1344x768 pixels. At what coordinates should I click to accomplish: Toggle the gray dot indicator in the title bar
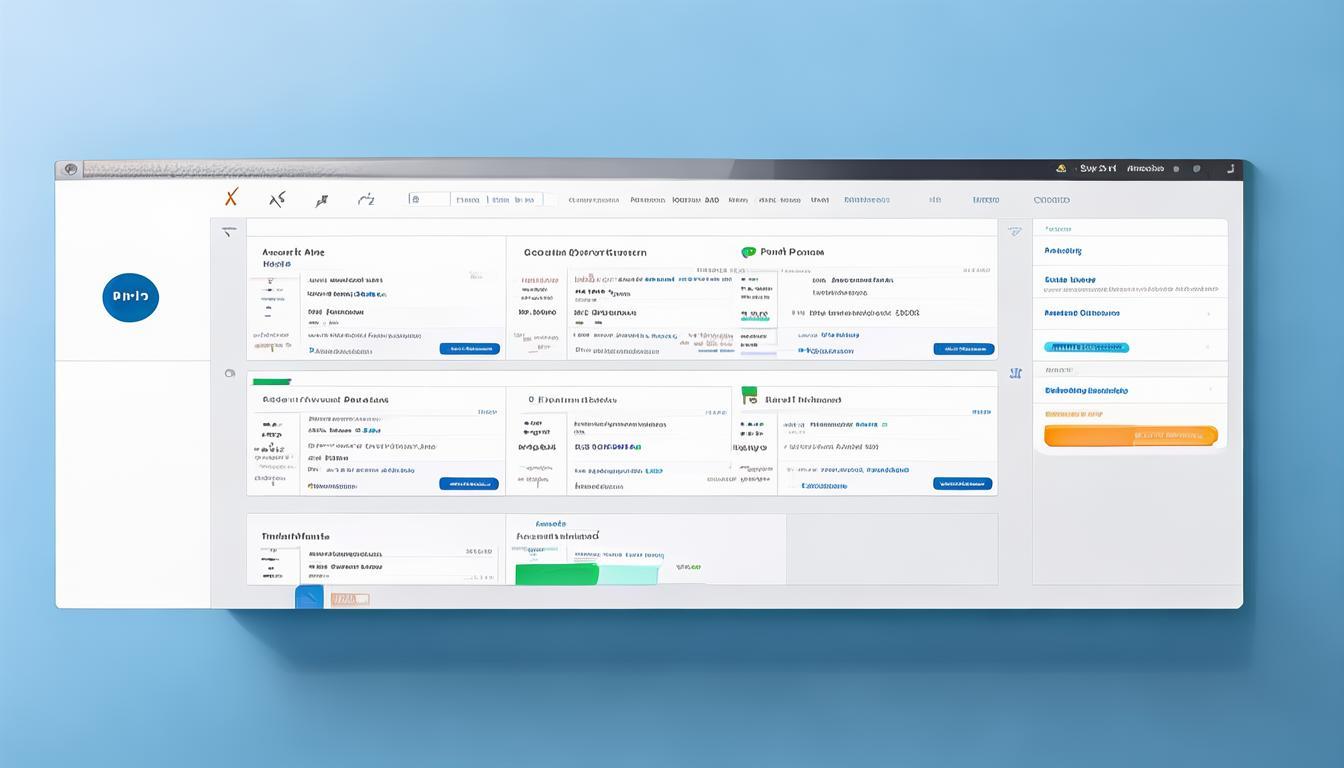coord(1176,169)
